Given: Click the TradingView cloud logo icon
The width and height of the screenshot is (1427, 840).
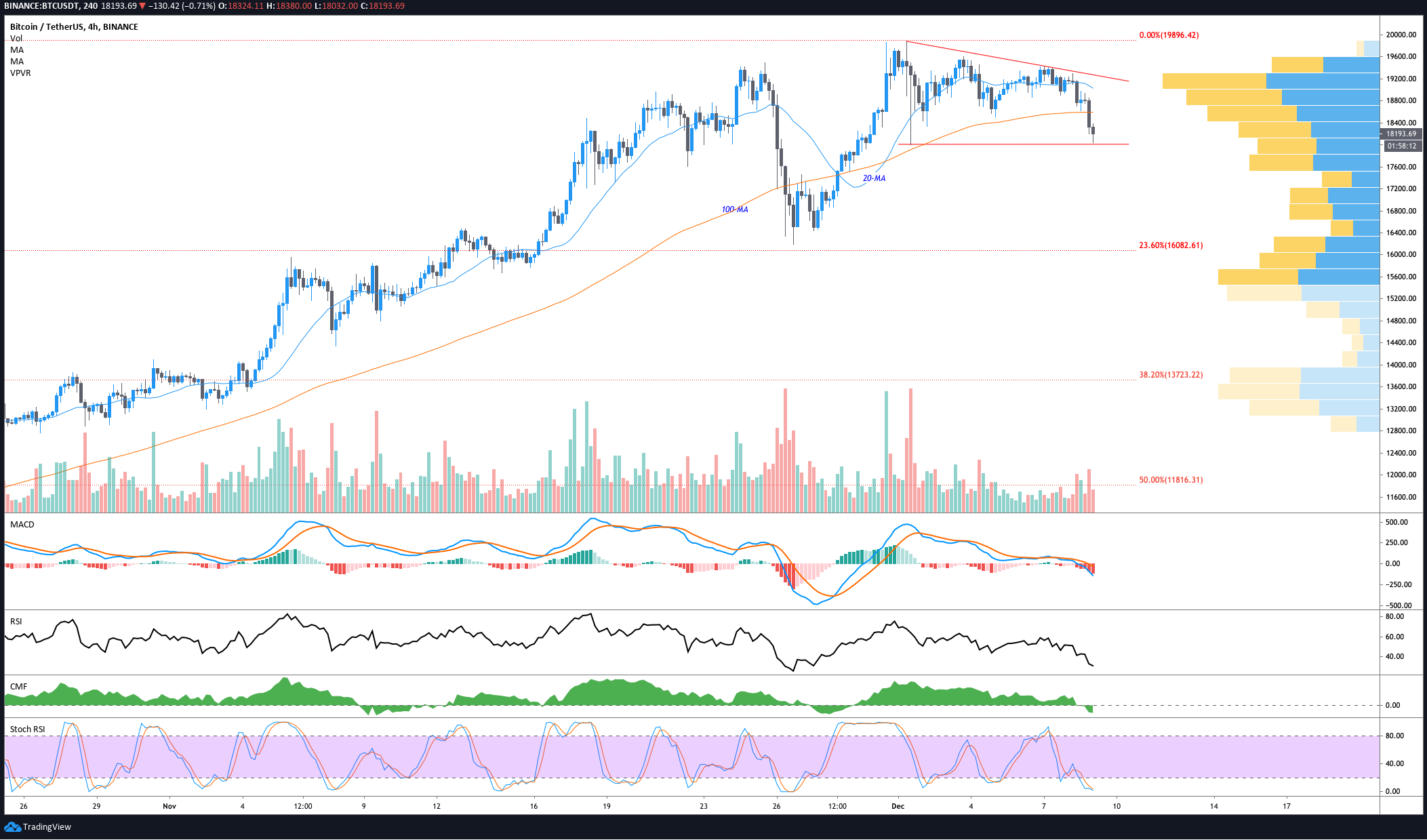Looking at the screenshot, I should [12, 826].
